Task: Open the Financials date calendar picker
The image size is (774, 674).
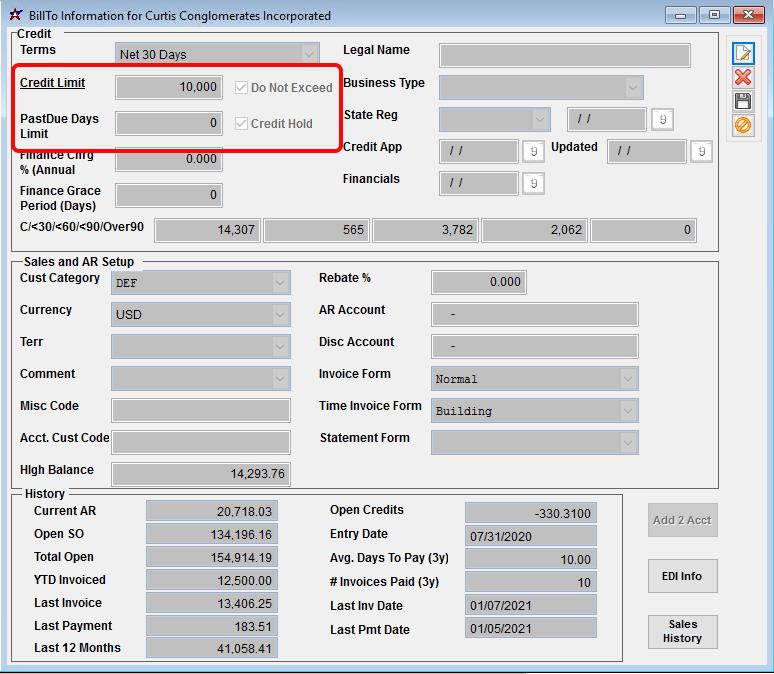Action: (x=535, y=183)
